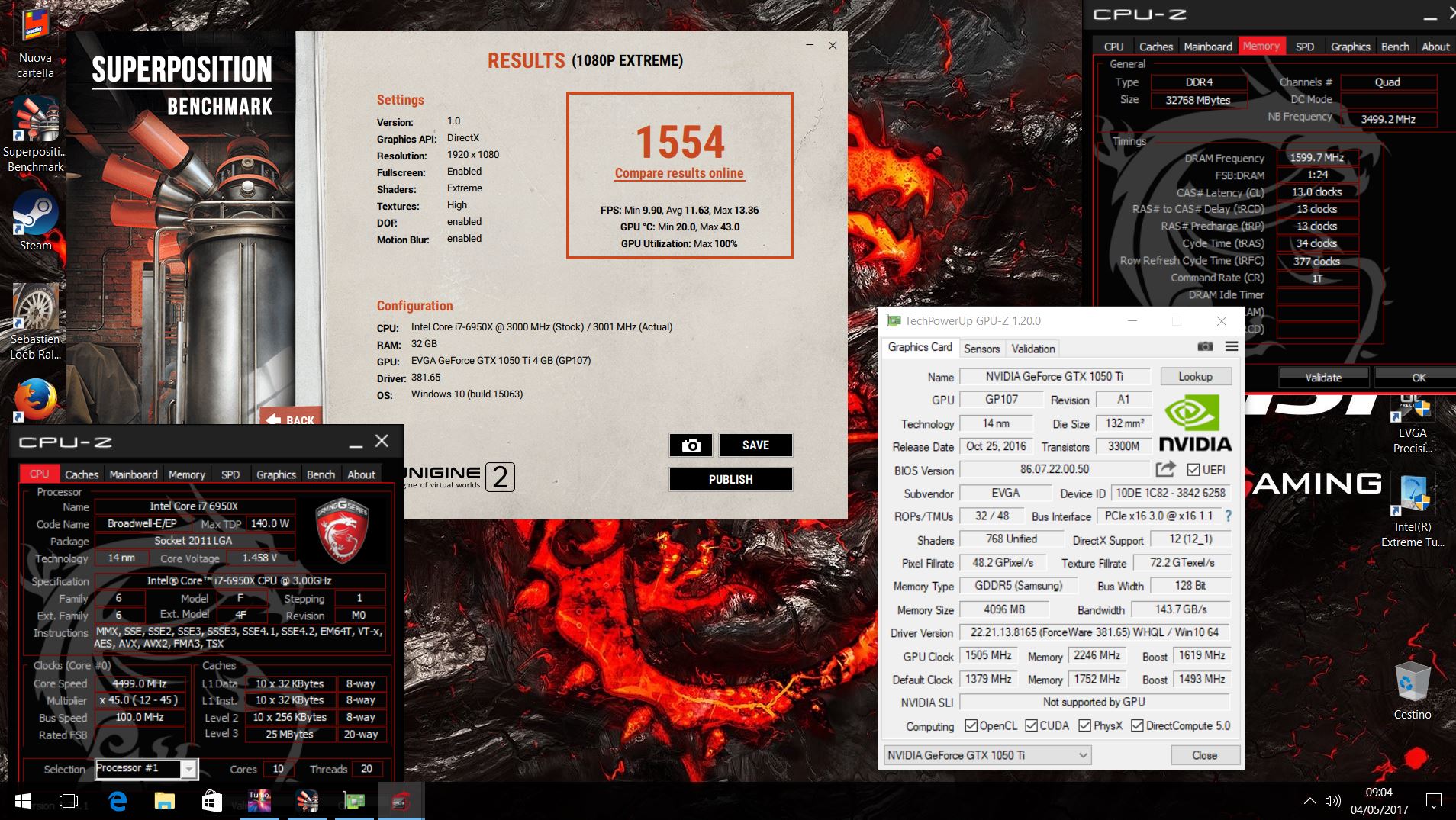Screen dimensions: 1456x820
Task: Open About tab in upper CPU-Z window
Action: (x=1435, y=47)
